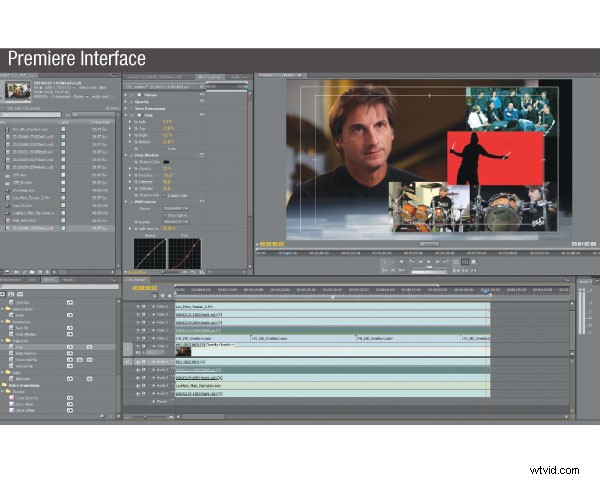600x480 pixels.
Task: Click the jog slider under the Play button
Action: coord(429,272)
